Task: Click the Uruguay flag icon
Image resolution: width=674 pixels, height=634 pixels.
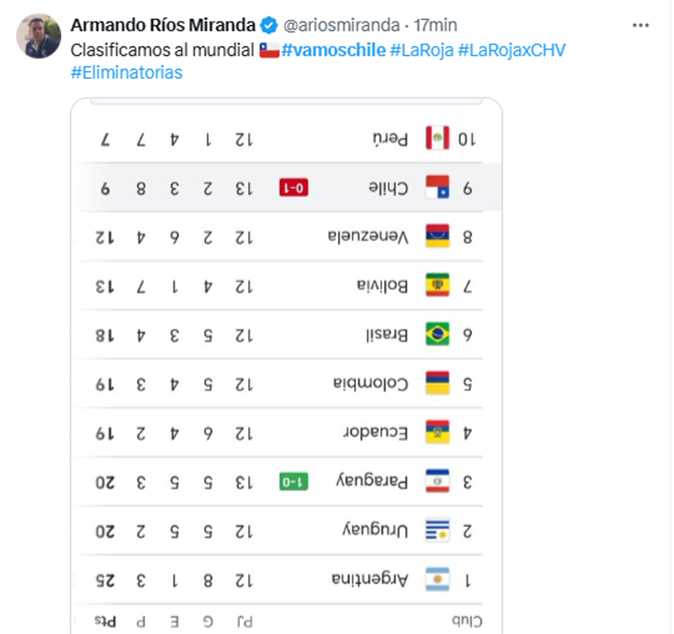Action: [x=438, y=530]
